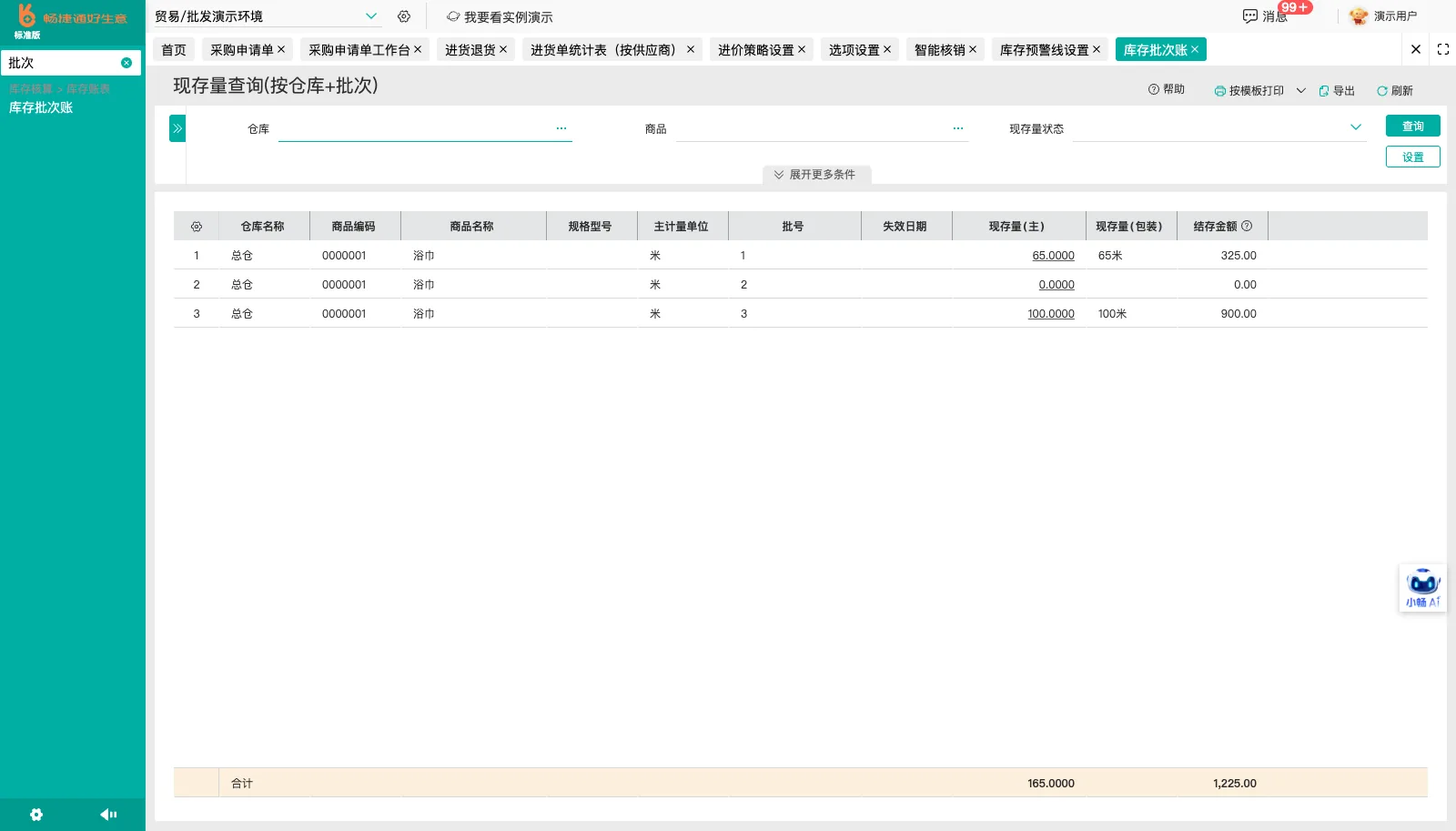This screenshot has width=1456, height=831.
Task: Click 导出 to export data
Action: click(x=1337, y=91)
